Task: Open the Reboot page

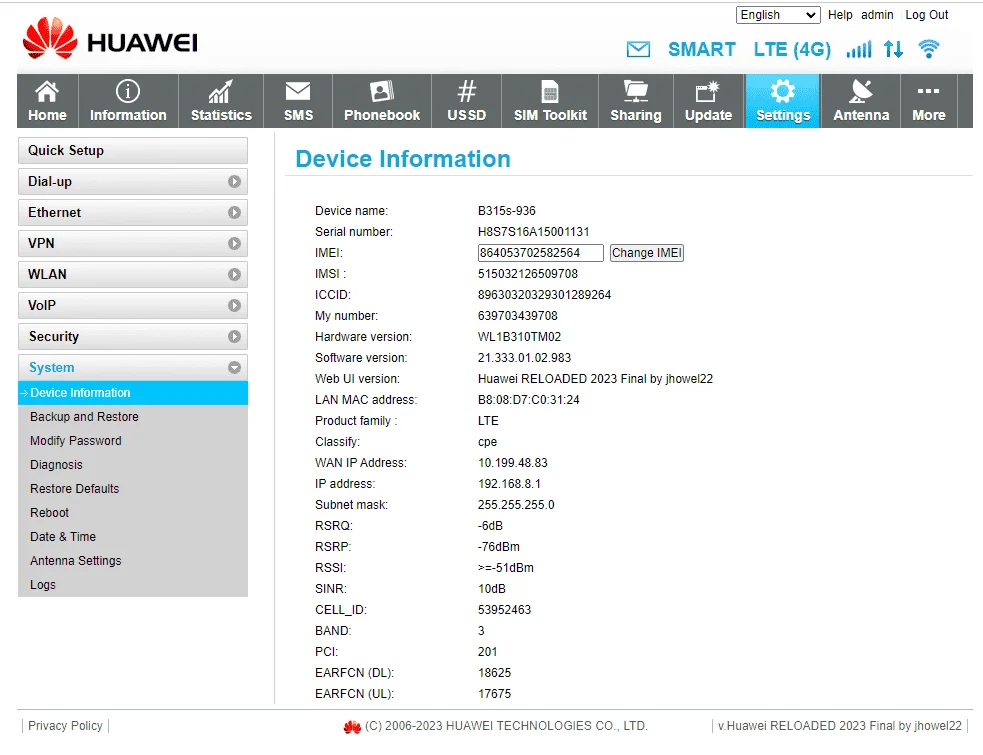Action: [x=50, y=512]
